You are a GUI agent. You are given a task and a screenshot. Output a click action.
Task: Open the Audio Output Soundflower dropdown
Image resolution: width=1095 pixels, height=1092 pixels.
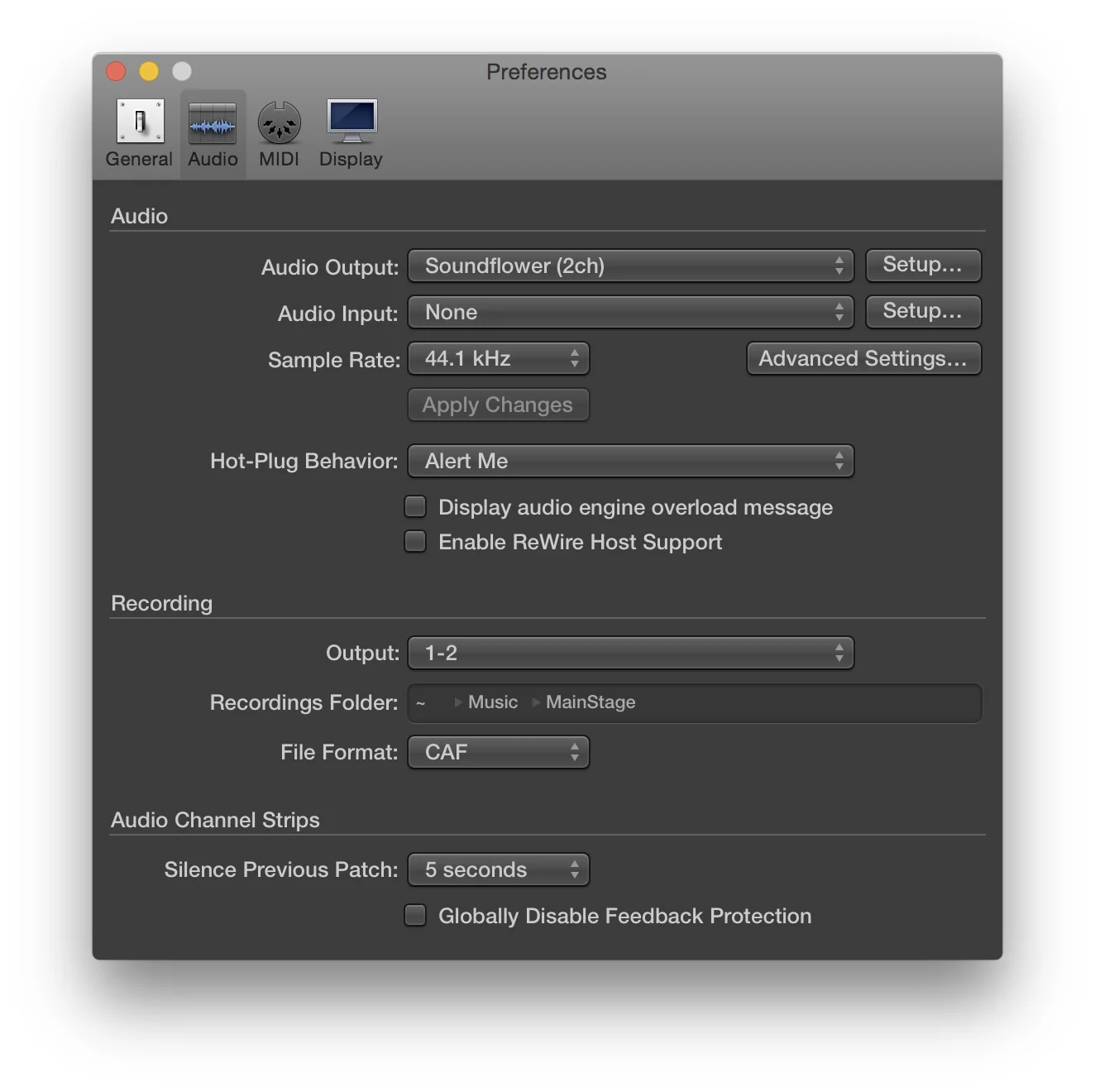tap(630, 266)
